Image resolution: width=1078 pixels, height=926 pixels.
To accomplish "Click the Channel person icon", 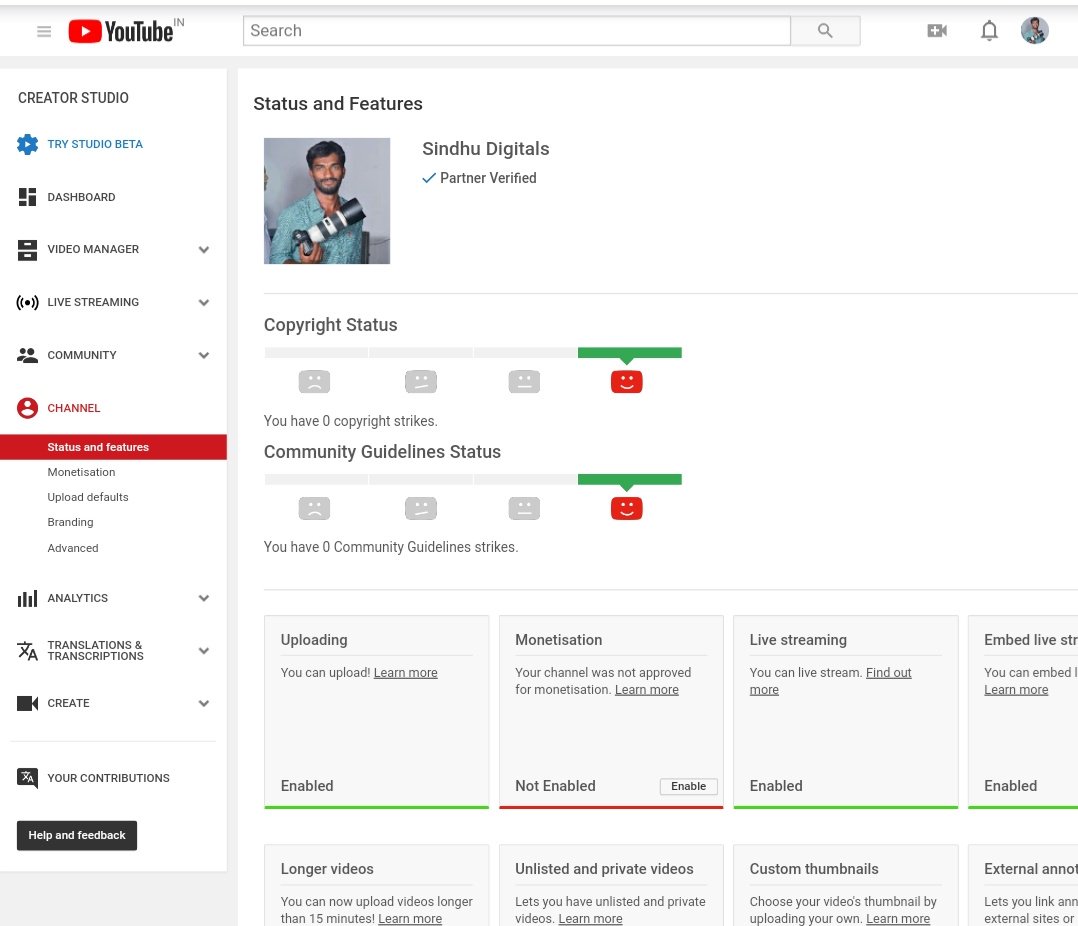I will (x=28, y=408).
